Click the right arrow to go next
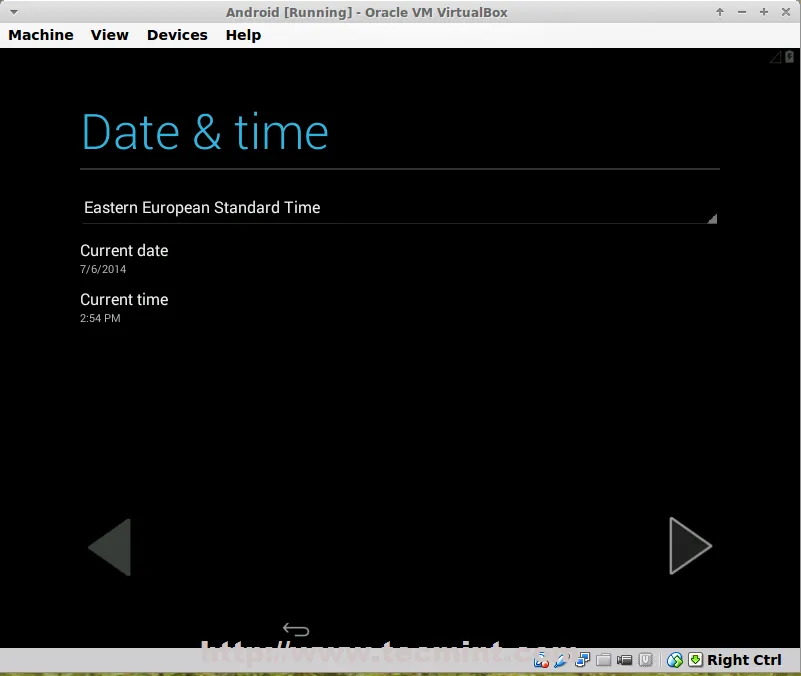 690,546
